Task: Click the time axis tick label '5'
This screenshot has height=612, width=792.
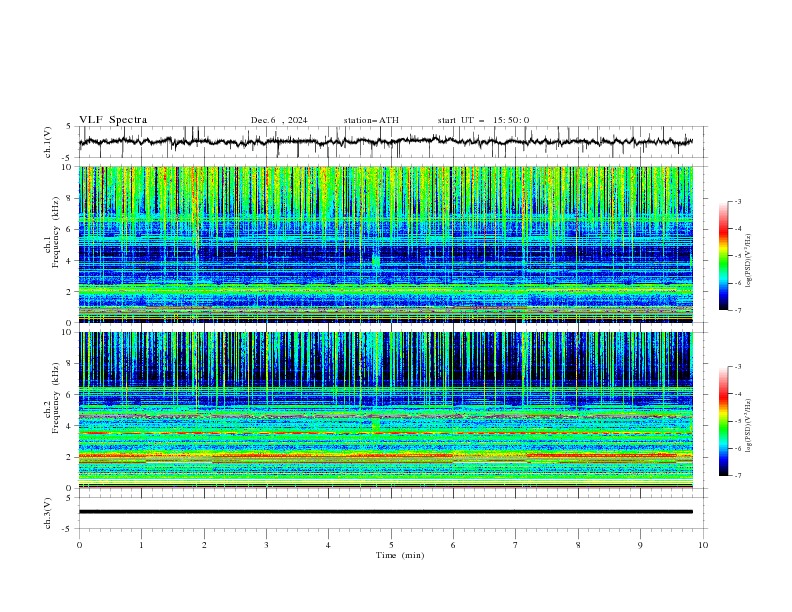Action: pos(391,545)
